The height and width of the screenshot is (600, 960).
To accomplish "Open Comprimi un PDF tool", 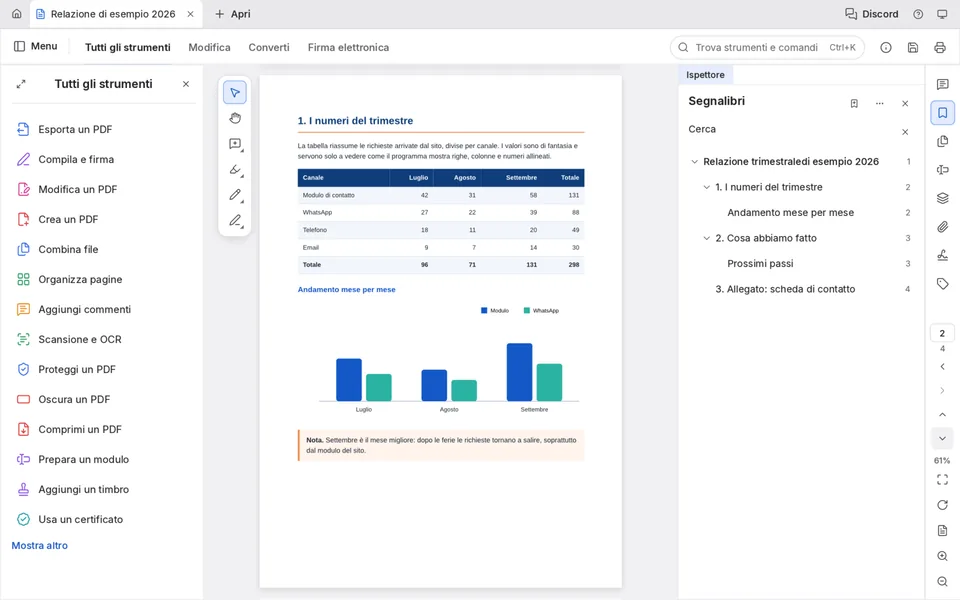I will pos(69,429).
